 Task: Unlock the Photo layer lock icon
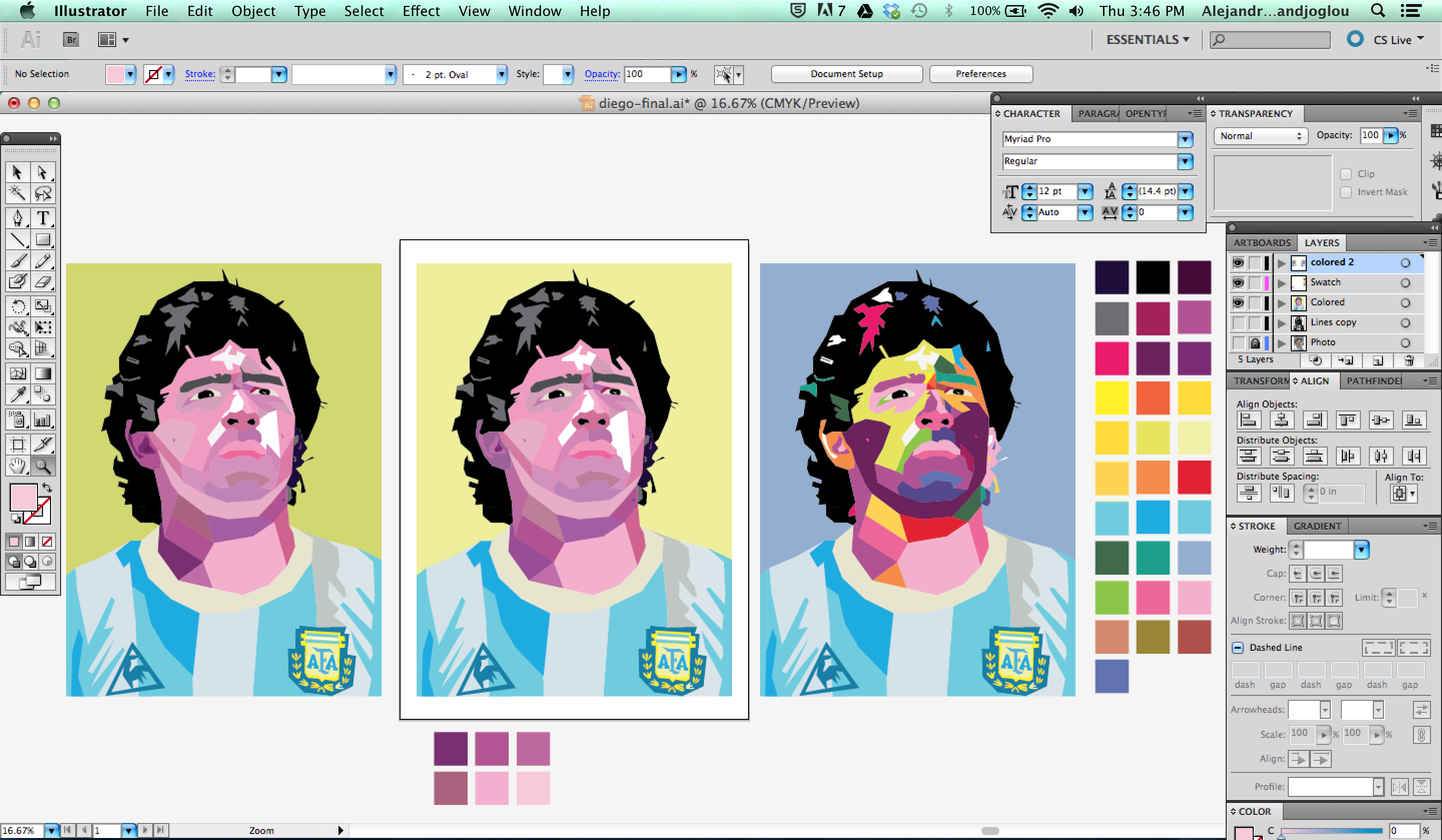[x=1254, y=343]
